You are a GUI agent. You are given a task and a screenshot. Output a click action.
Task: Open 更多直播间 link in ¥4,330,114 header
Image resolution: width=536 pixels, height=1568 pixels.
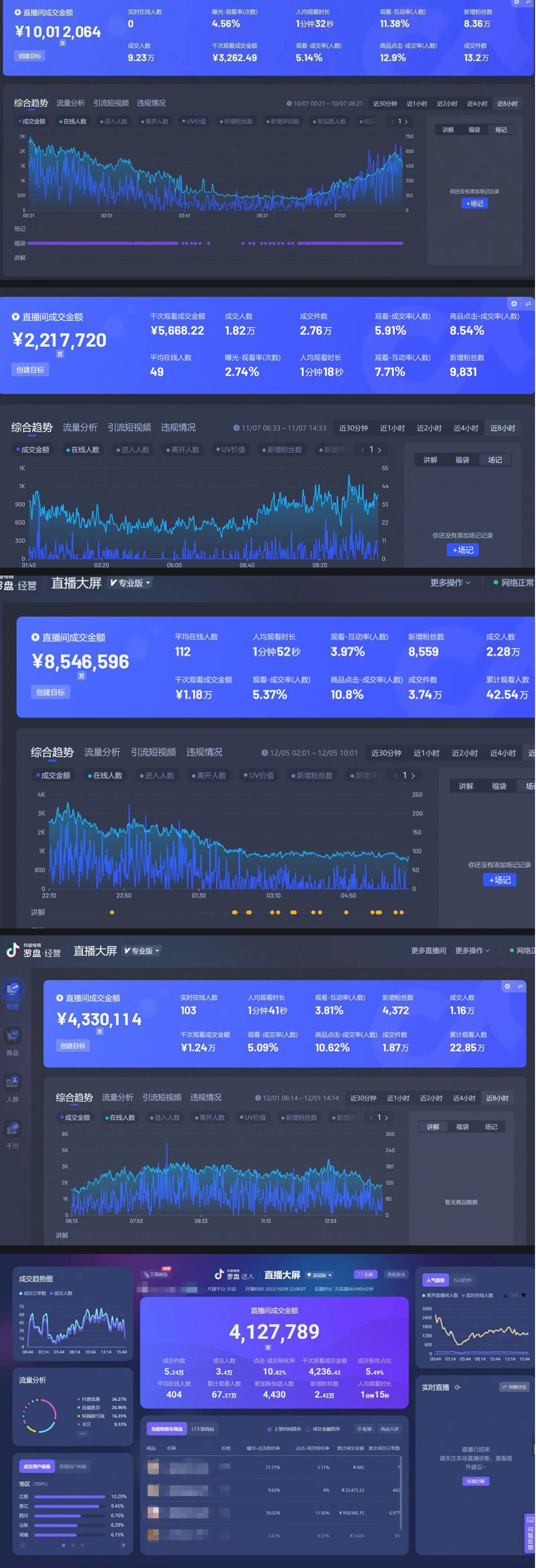(x=428, y=951)
